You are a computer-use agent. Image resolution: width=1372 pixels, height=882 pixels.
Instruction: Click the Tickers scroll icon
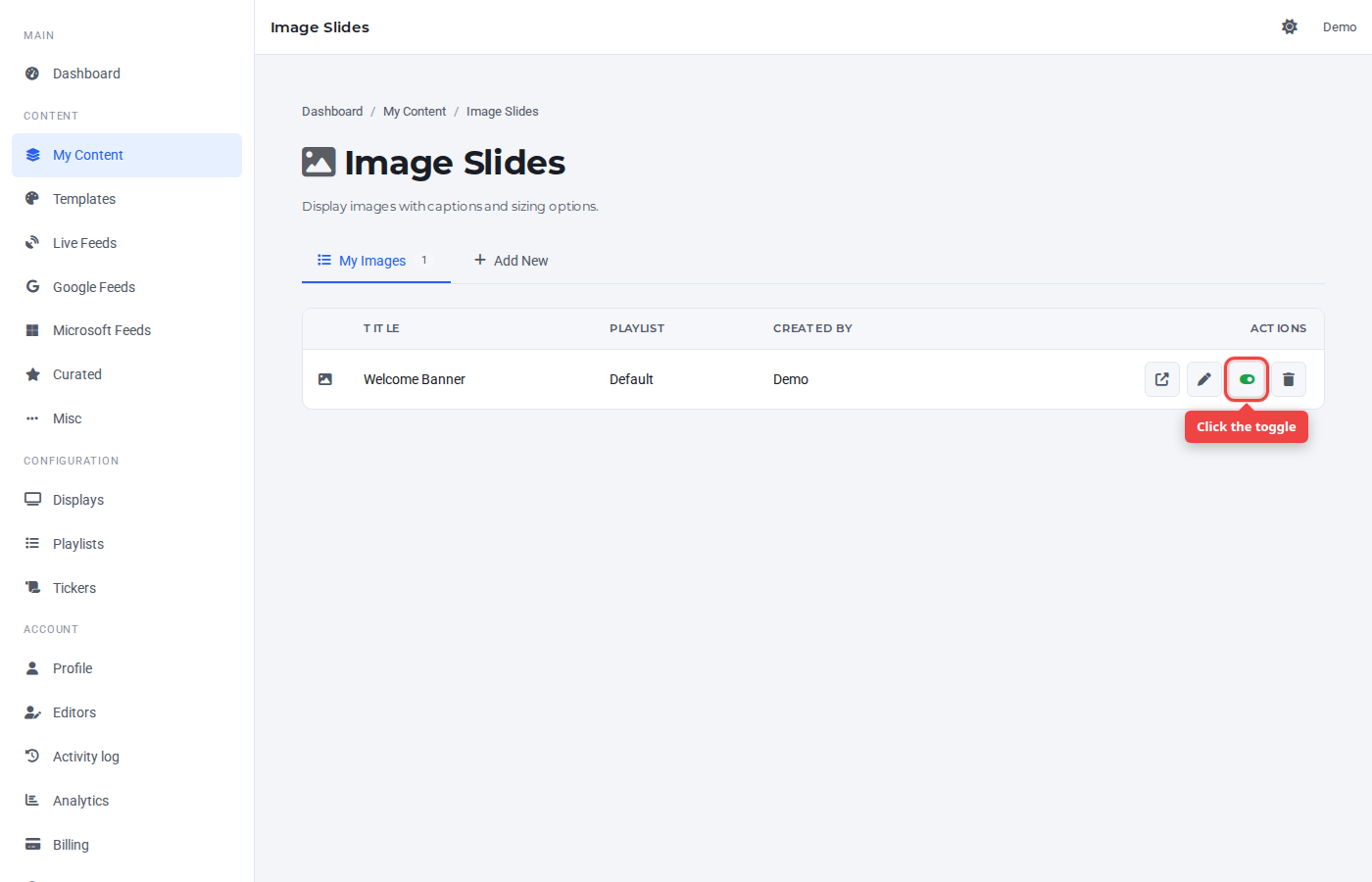32,588
